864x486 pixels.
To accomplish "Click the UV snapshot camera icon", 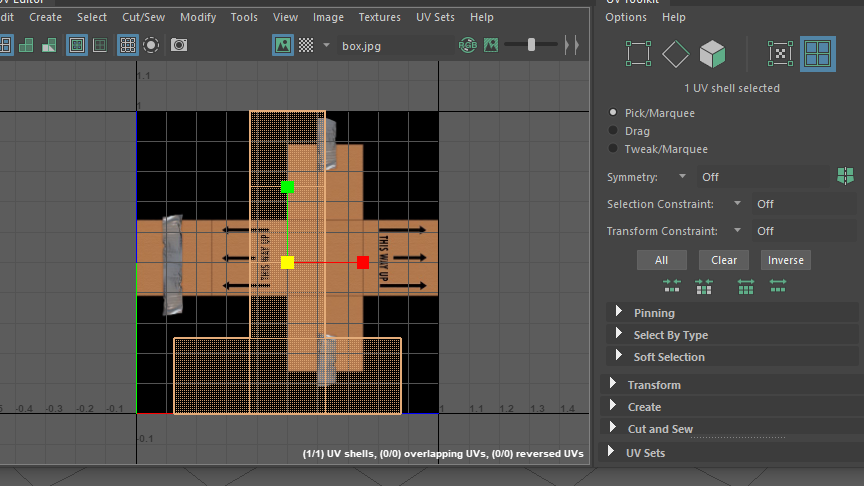I will (x=179, y=45).
